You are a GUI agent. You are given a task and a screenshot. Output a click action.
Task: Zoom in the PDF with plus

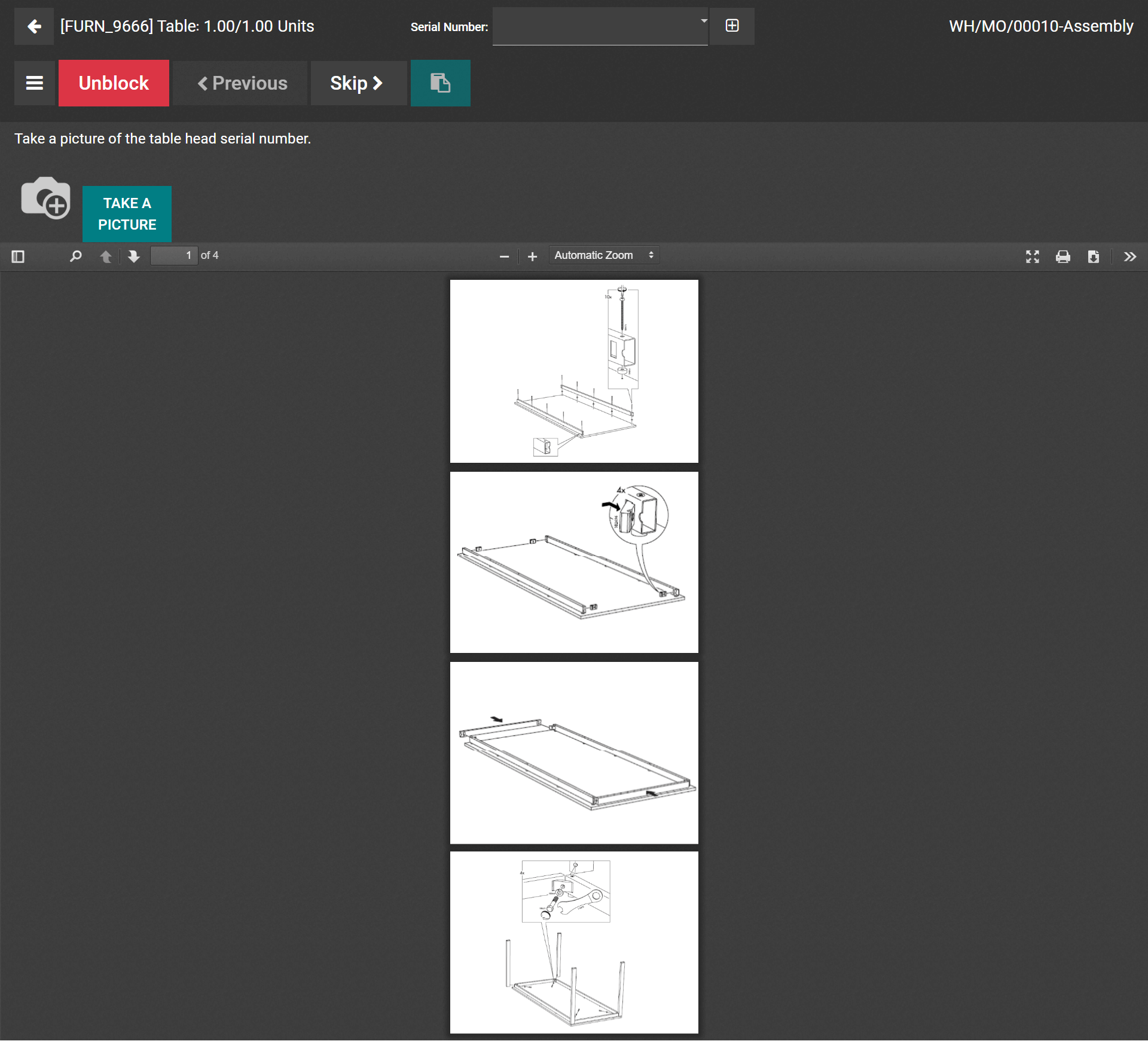click(x=532, y=257)
